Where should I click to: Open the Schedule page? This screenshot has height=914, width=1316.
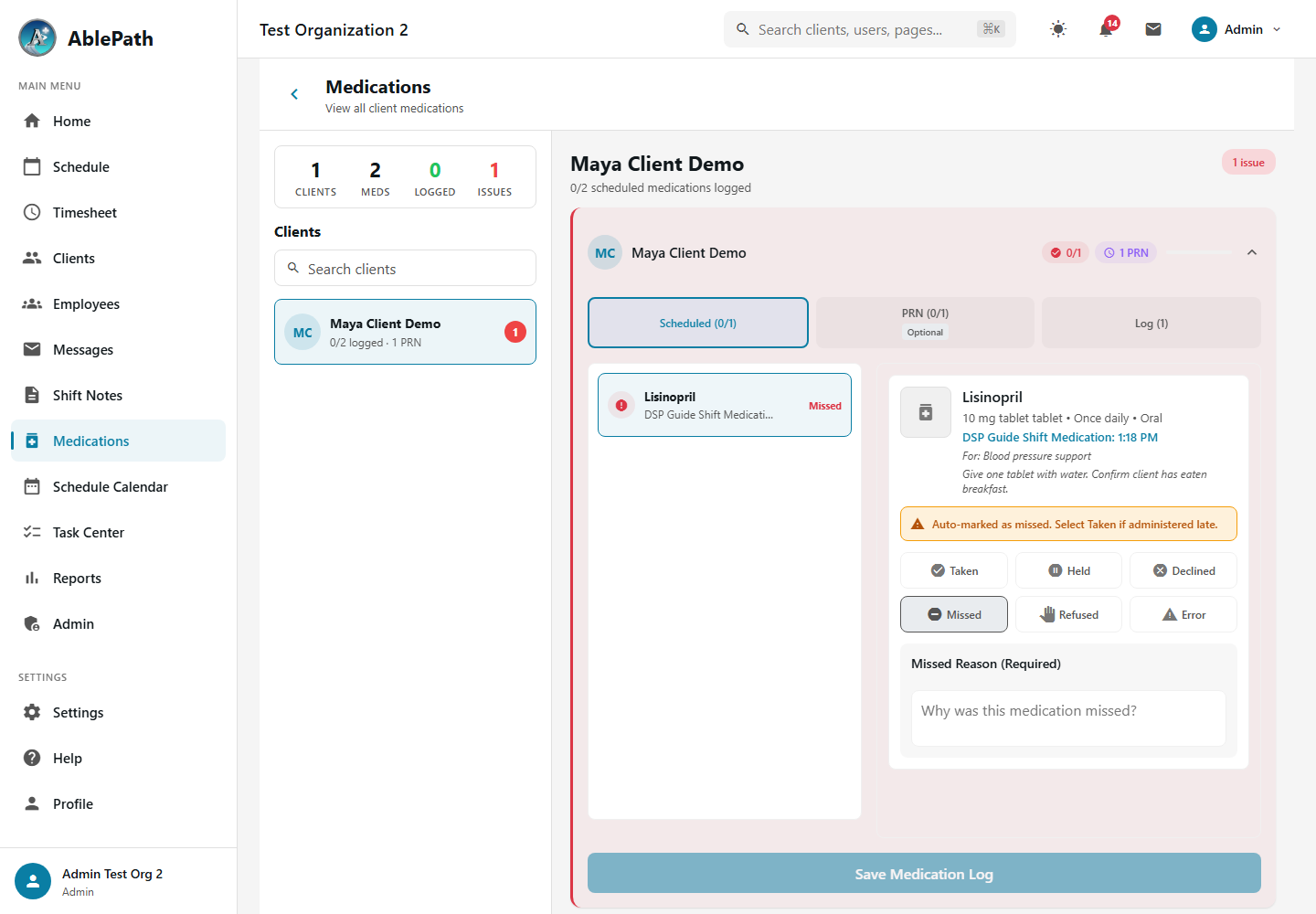pyautogui.click(x=118, y=166)
